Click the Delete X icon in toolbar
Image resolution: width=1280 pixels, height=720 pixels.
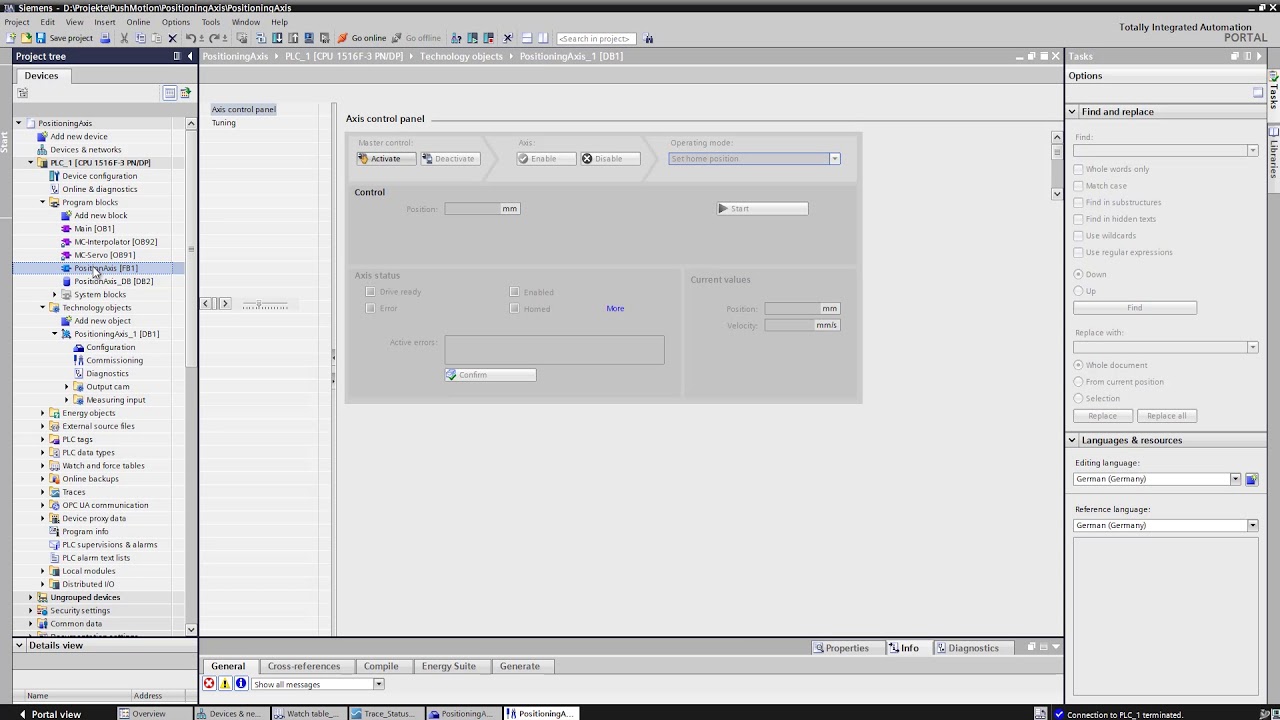tap(172, 38)
